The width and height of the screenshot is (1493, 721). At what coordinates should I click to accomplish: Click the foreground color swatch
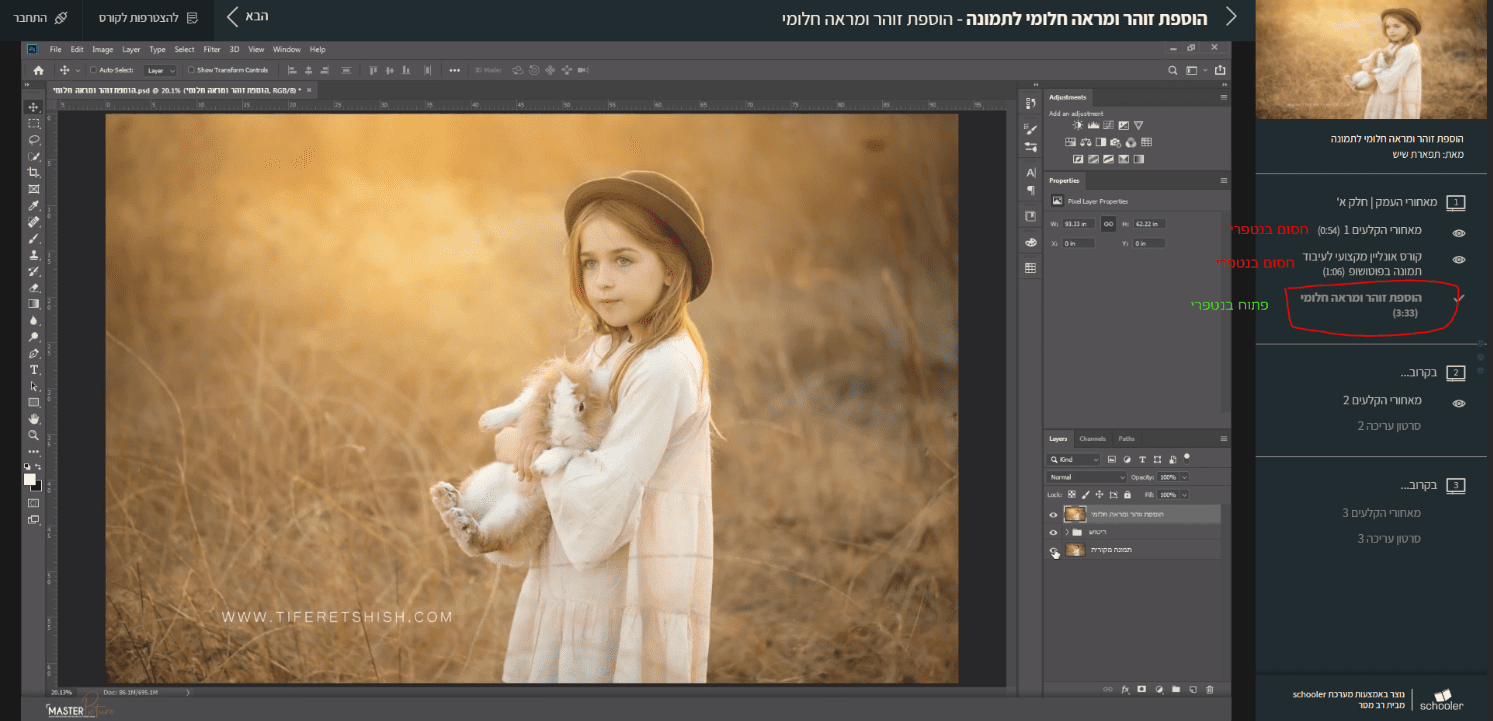point(30,479)
